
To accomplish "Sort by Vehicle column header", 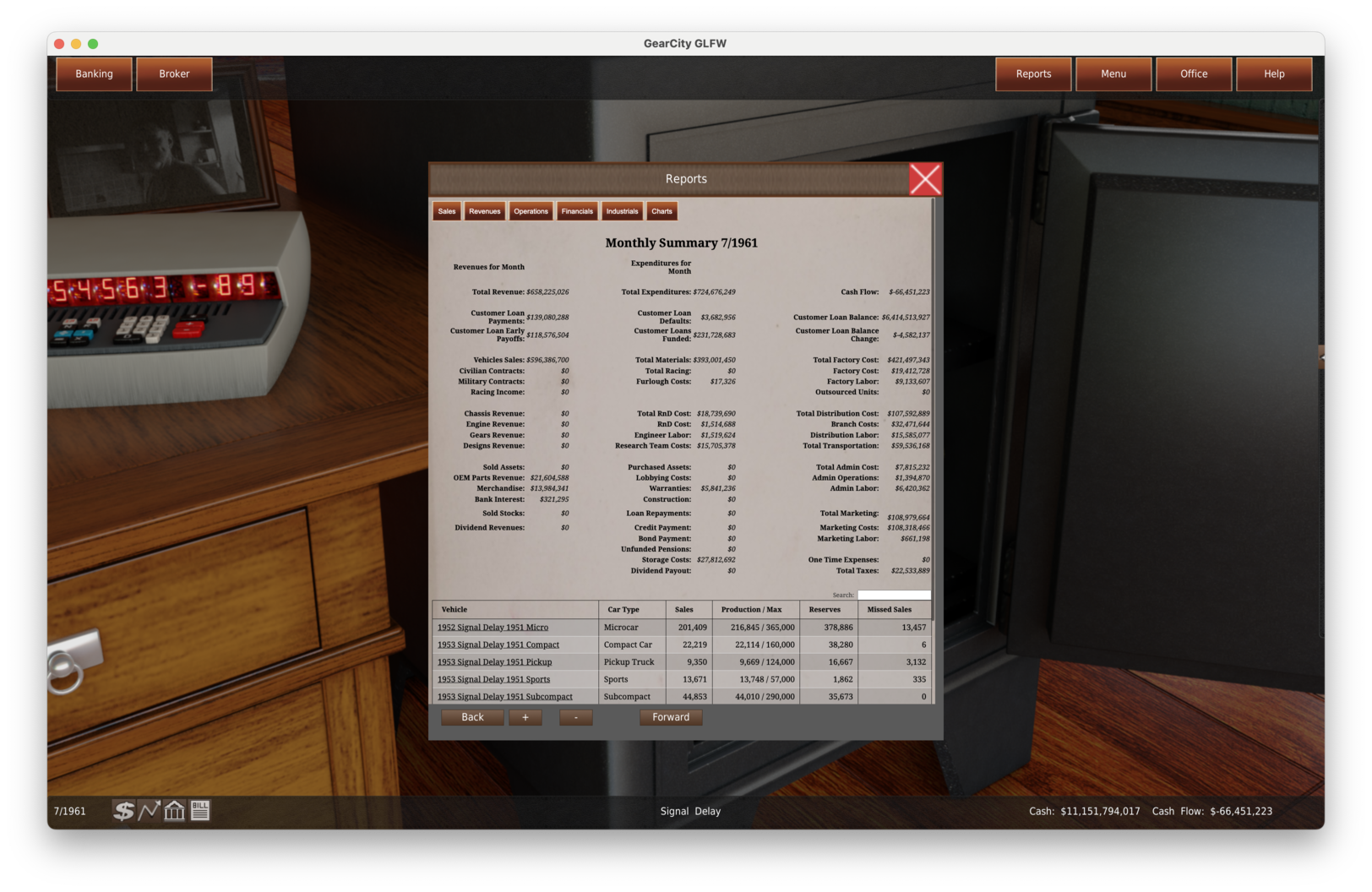I will pos(515,610).
